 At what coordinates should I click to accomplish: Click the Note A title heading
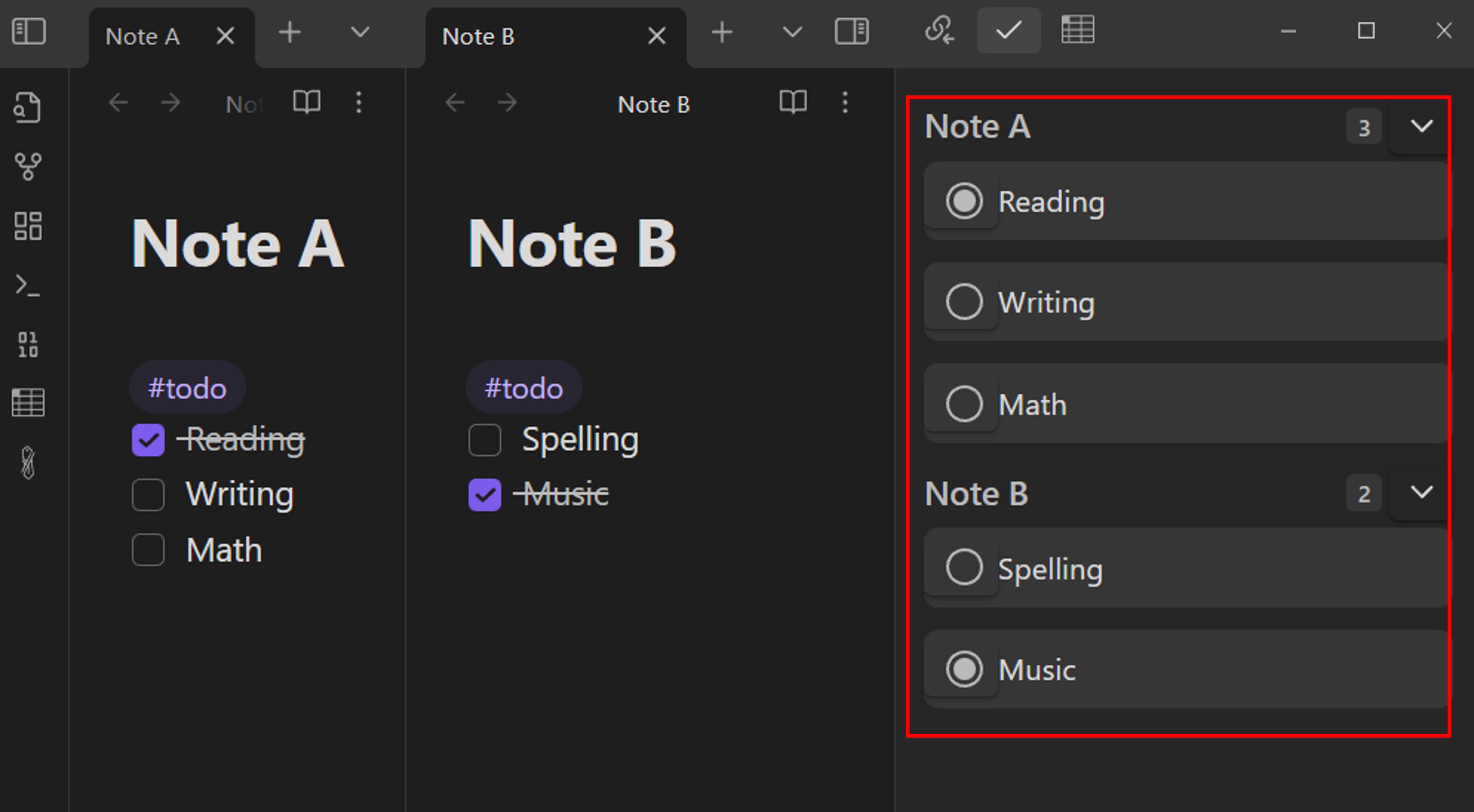pyautogui.click(x=237, y=244)
